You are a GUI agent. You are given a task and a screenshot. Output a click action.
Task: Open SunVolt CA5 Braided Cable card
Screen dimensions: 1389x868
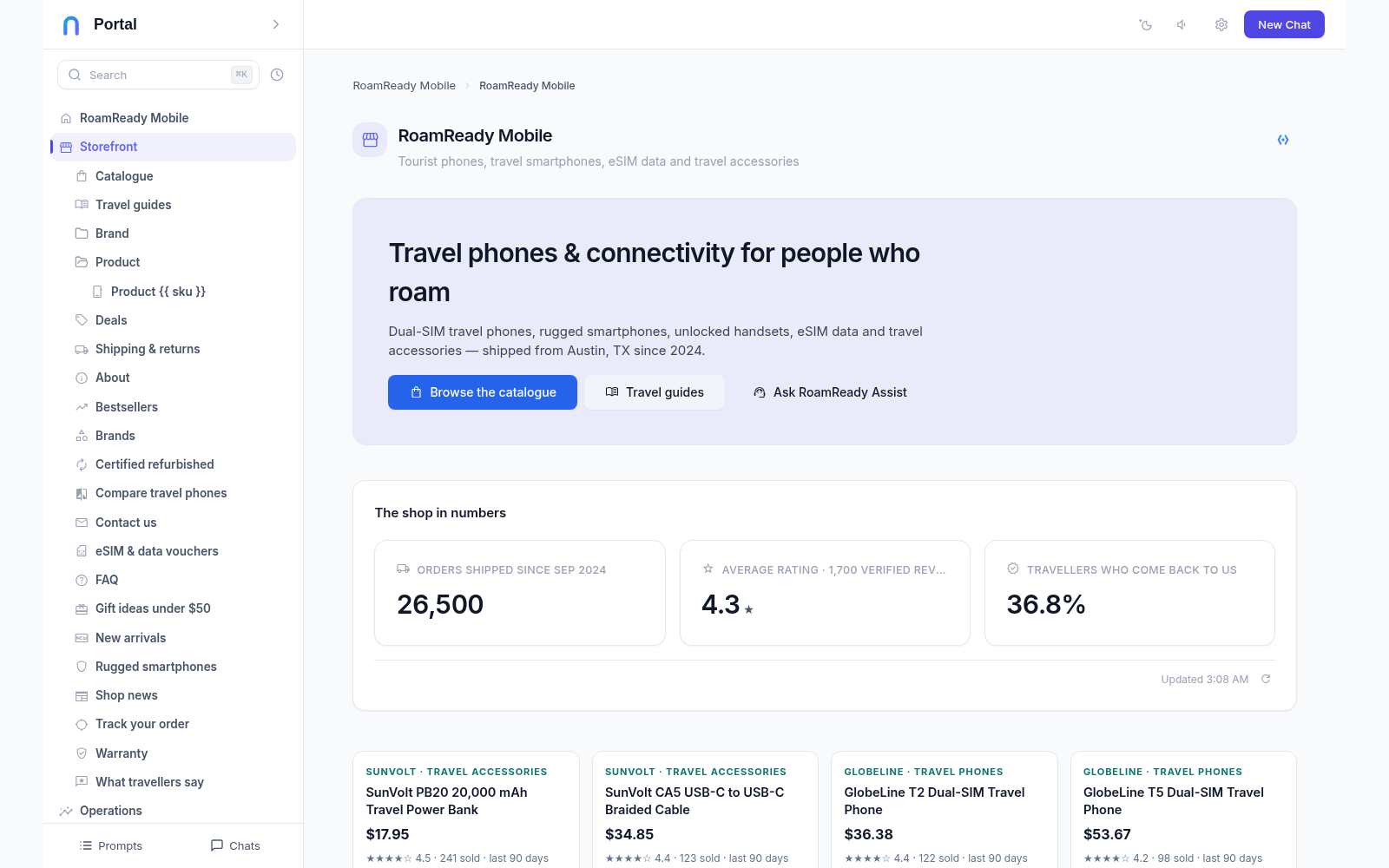point(705,810)
